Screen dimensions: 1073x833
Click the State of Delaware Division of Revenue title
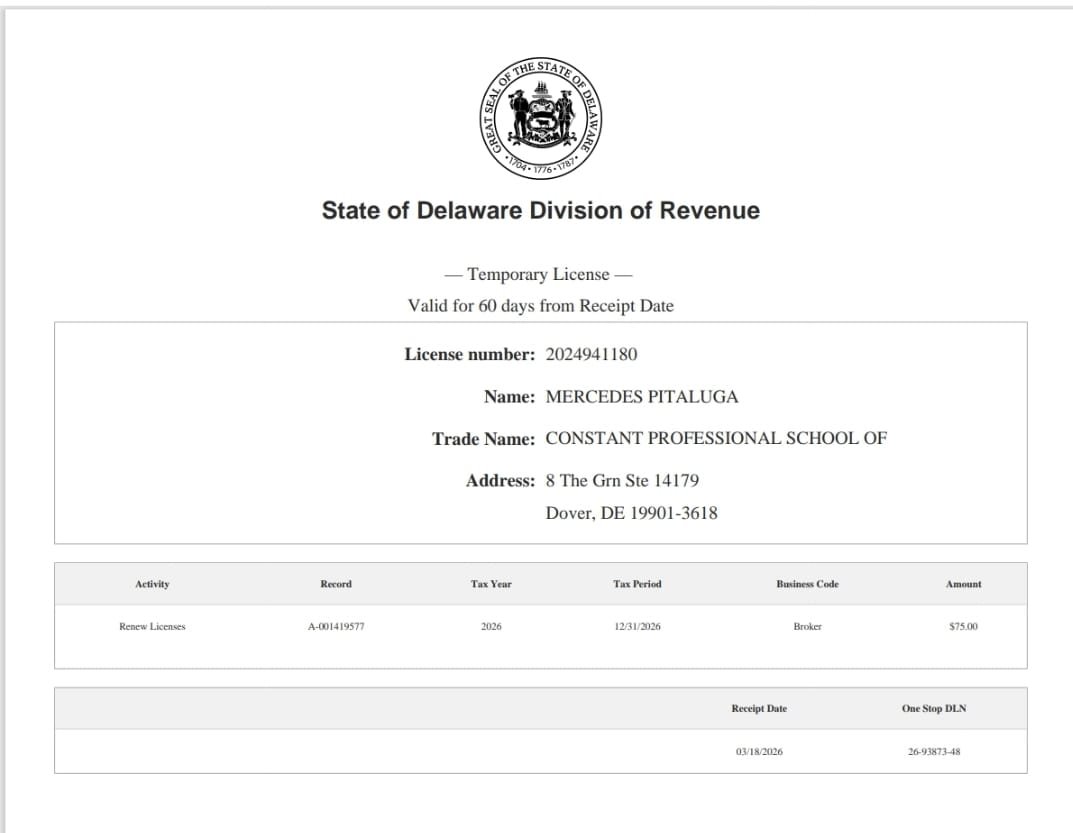(540, 211)
